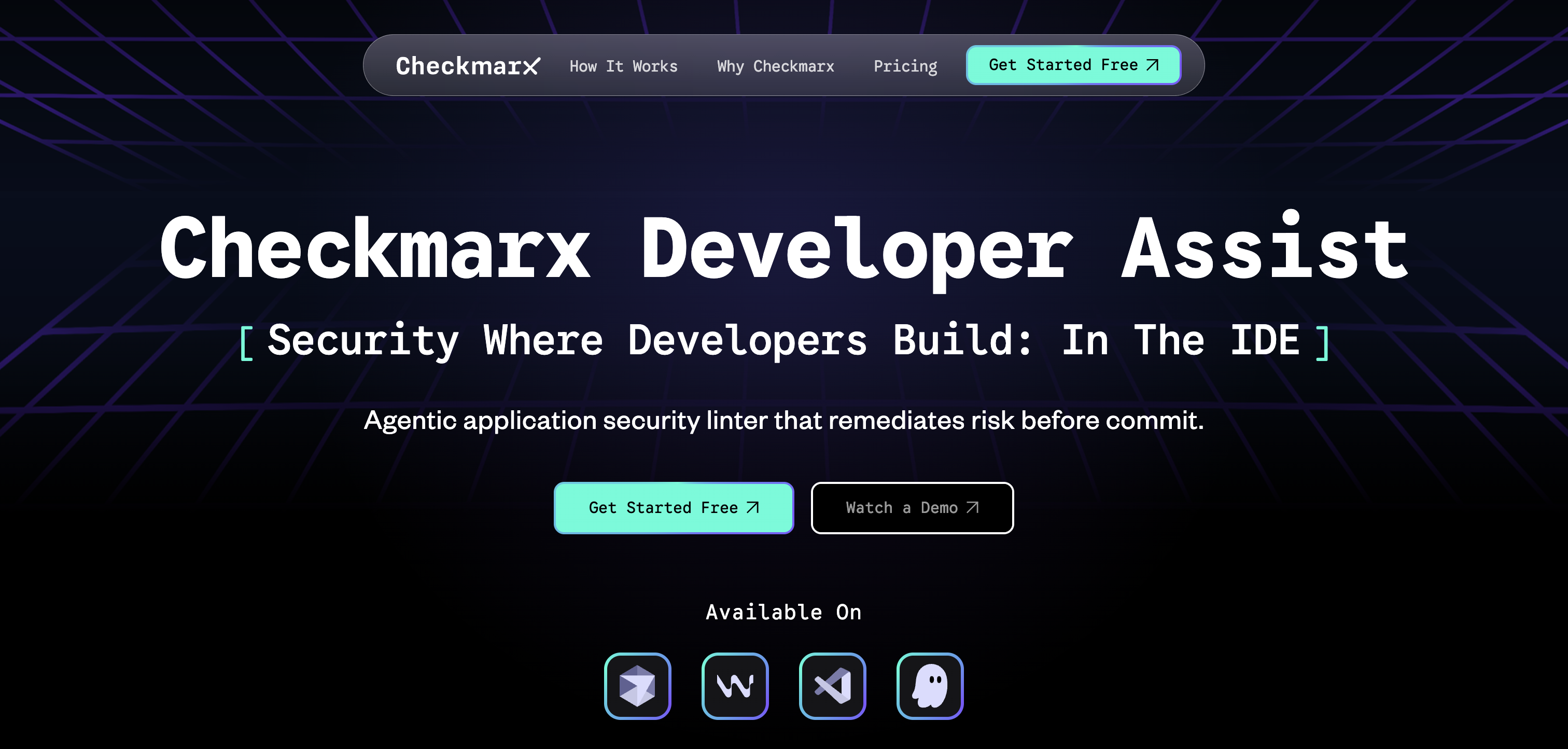Click the agentic security linter tagline text
Screen dimensions: 1568x749
tap(784, 420)
